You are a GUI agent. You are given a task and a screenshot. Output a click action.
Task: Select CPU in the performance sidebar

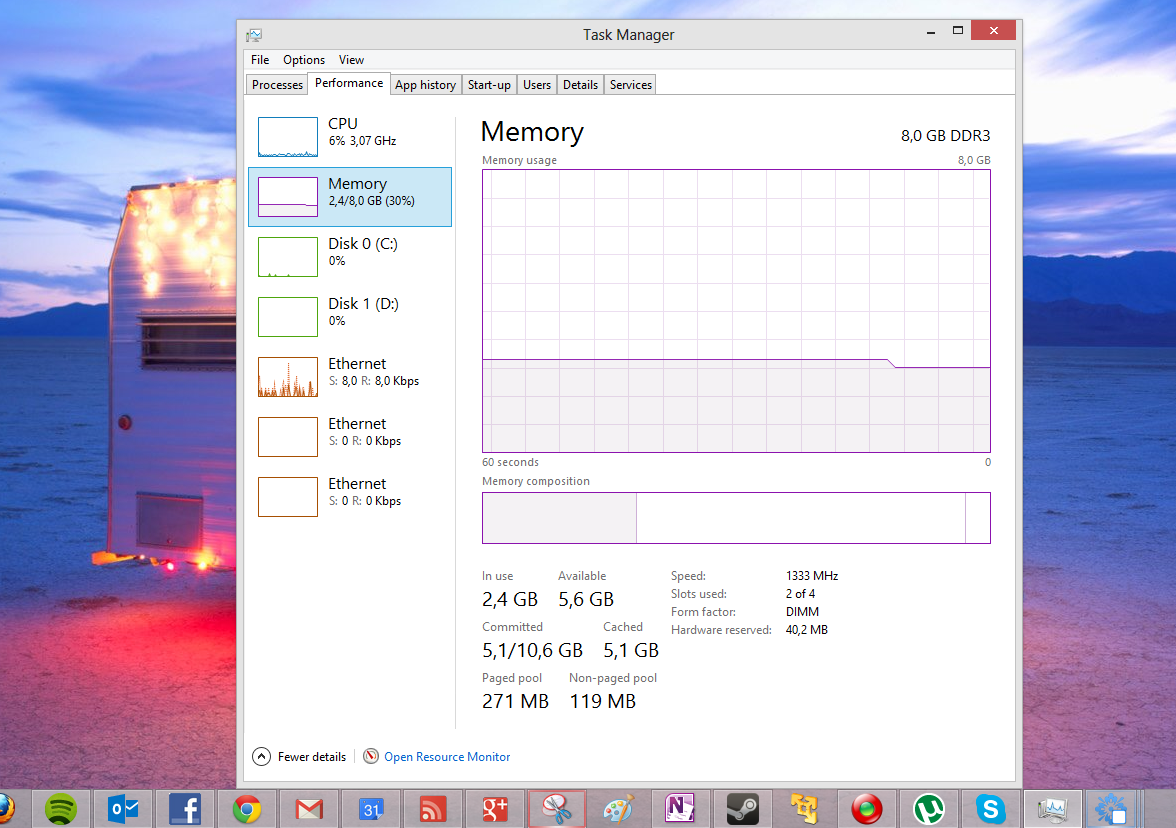[350, 136]
